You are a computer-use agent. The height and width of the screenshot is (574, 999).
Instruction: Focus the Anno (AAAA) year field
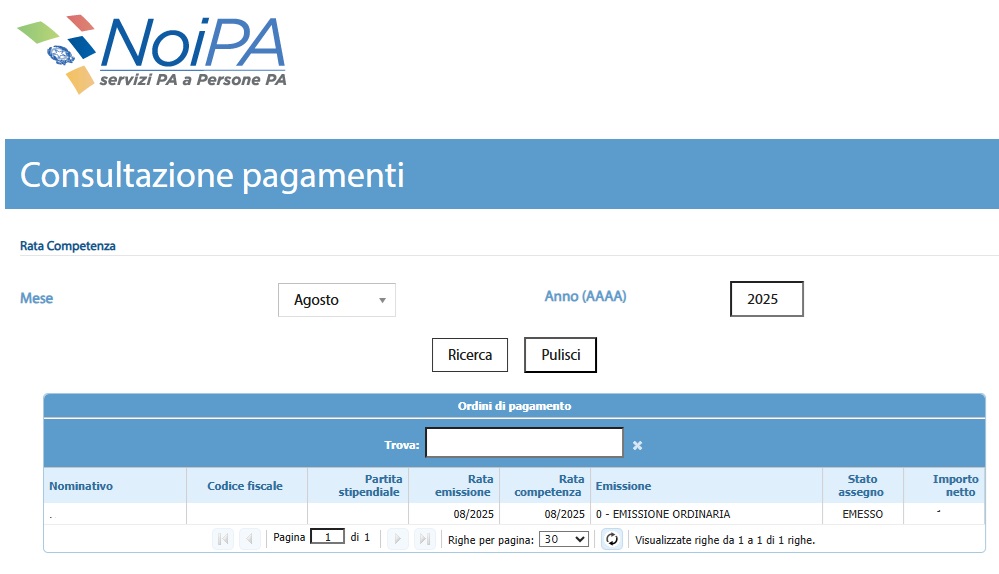click(767, 299)
